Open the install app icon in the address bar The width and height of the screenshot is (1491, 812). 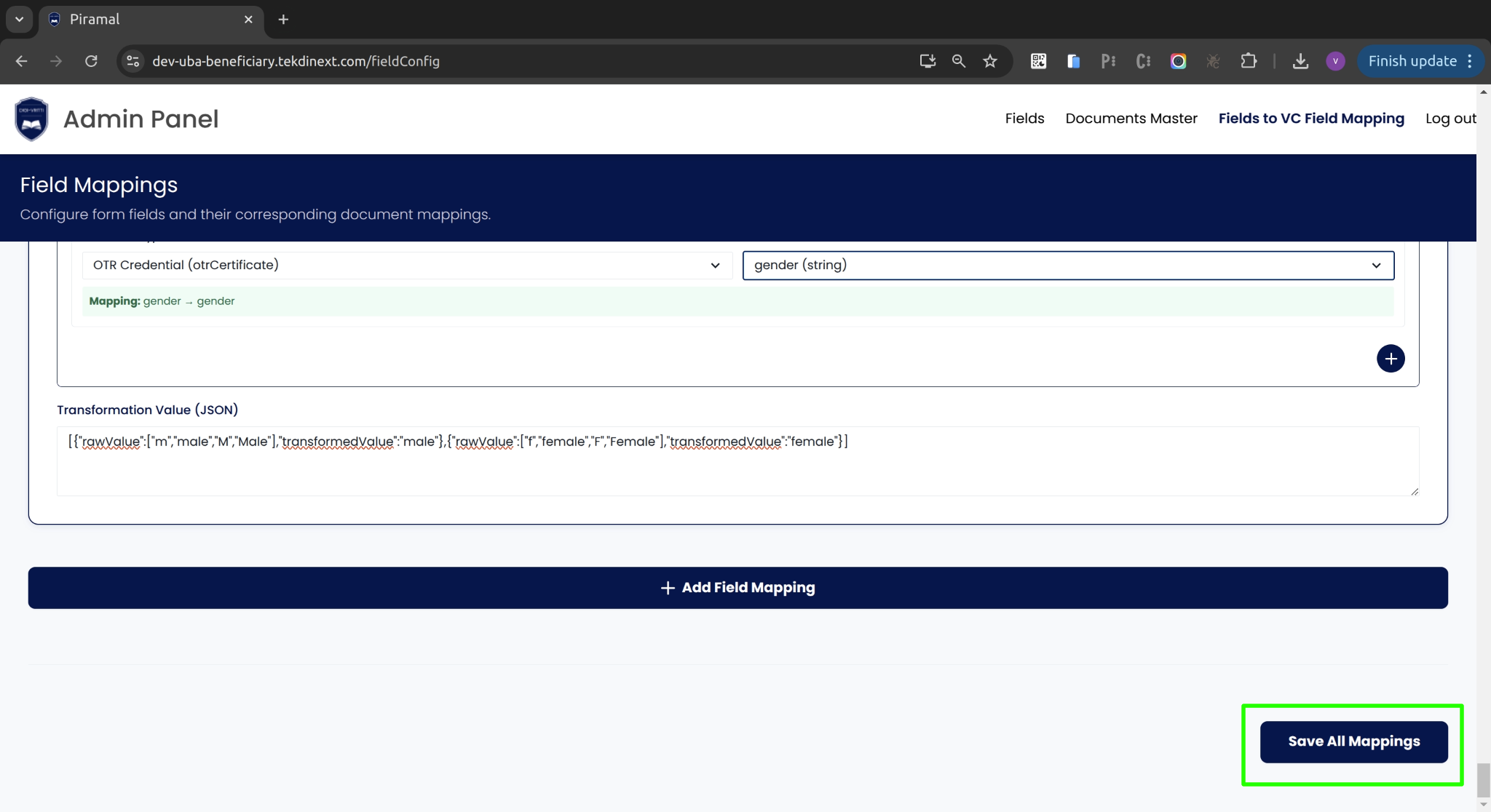[x=928, y=61]
